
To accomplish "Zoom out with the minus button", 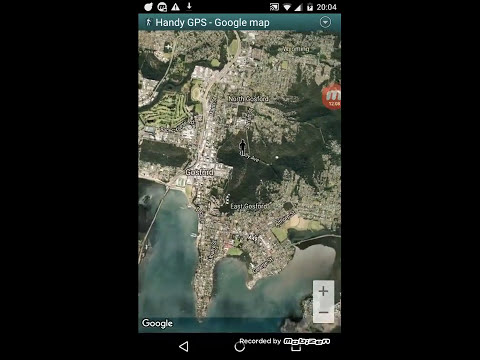I will pyautogui.click(x=323, y=312).
